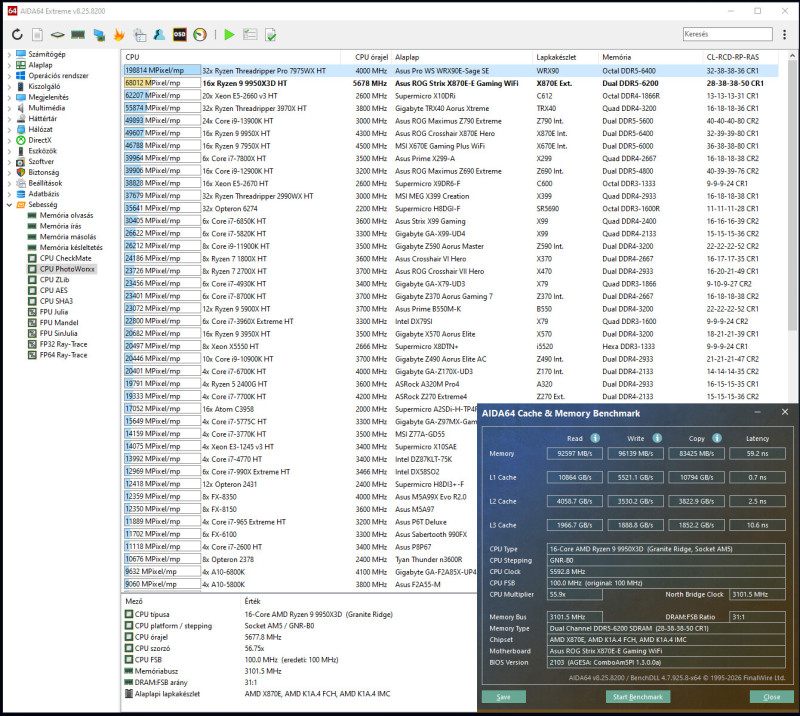800x716 pixels.
Task: Click the RAM memory benchmark toolbar icon
Action: 77,35
